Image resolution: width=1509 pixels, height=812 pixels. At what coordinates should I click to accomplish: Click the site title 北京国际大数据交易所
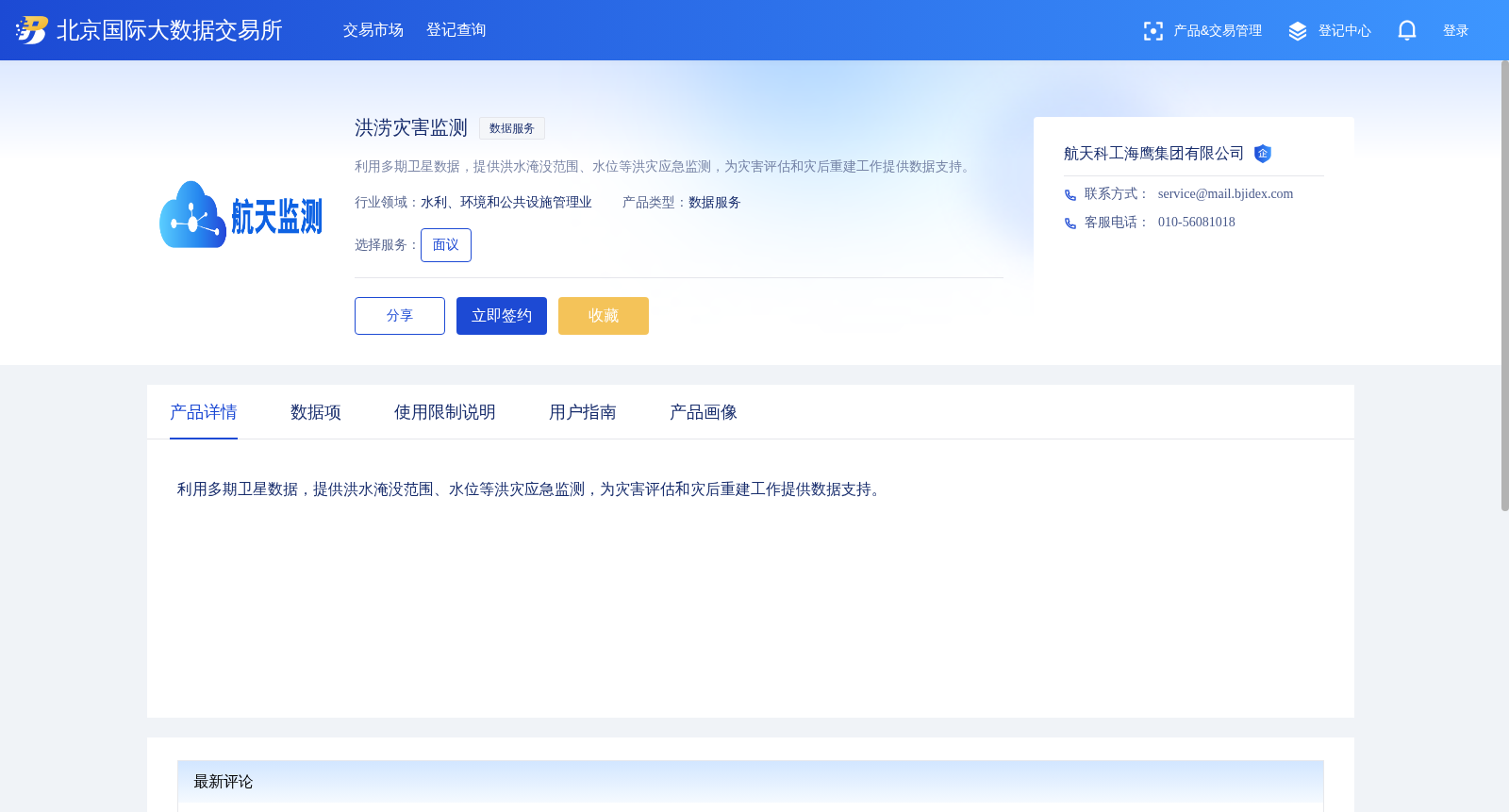(170, 30)
